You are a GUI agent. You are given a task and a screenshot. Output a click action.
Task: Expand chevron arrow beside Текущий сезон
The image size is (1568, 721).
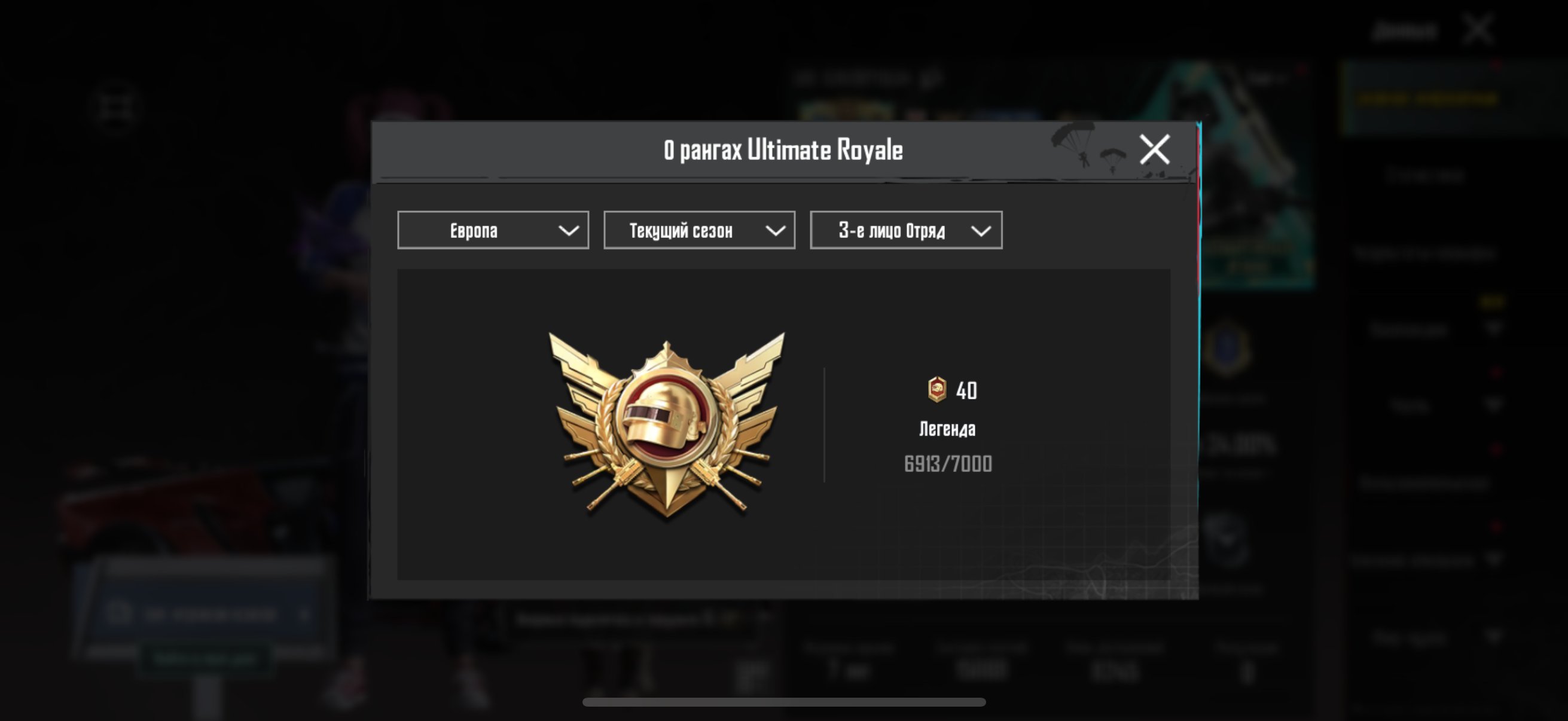(x=775, y=231)
